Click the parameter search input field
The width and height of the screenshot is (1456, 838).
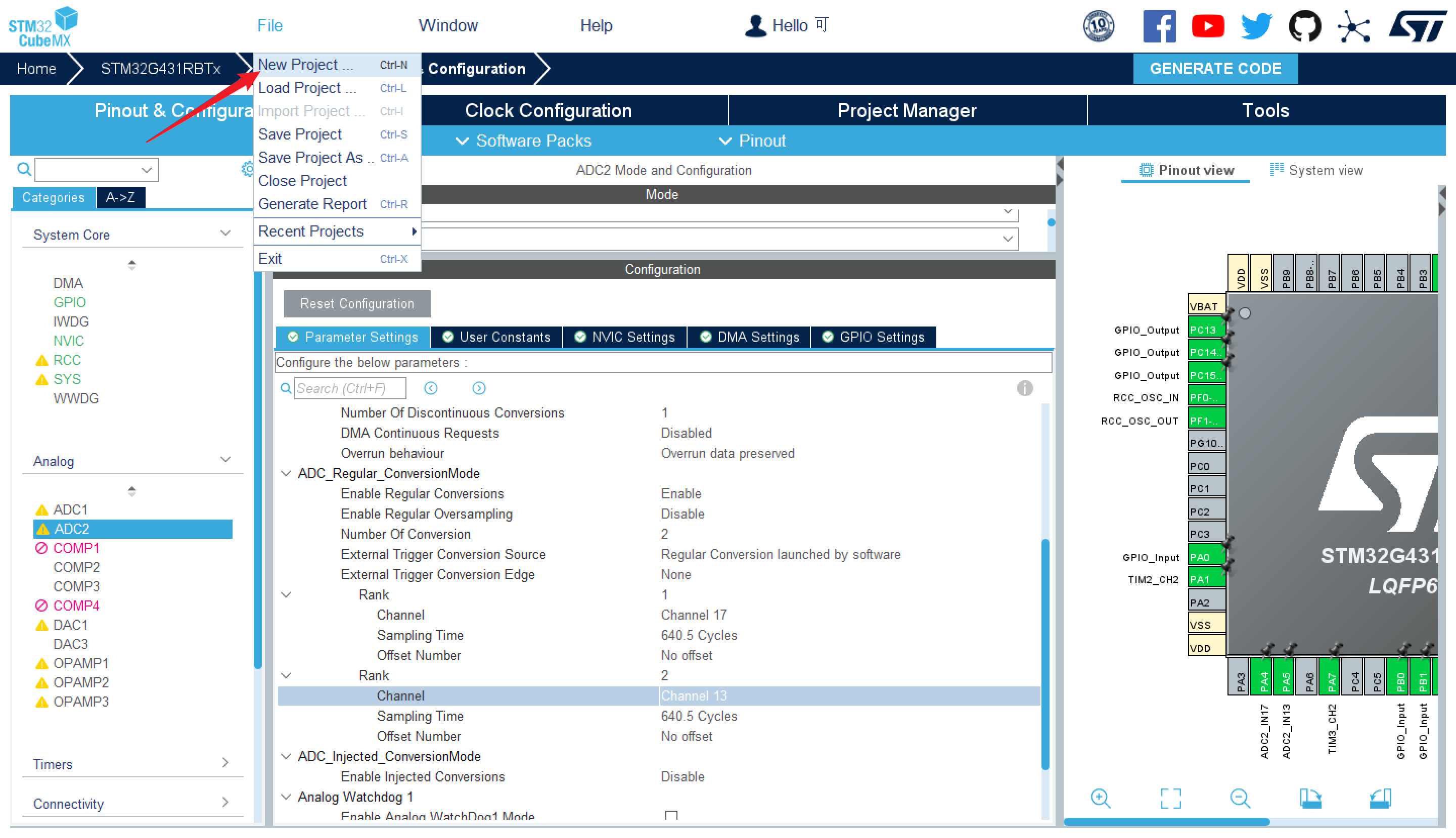click(x=349, y=388)
